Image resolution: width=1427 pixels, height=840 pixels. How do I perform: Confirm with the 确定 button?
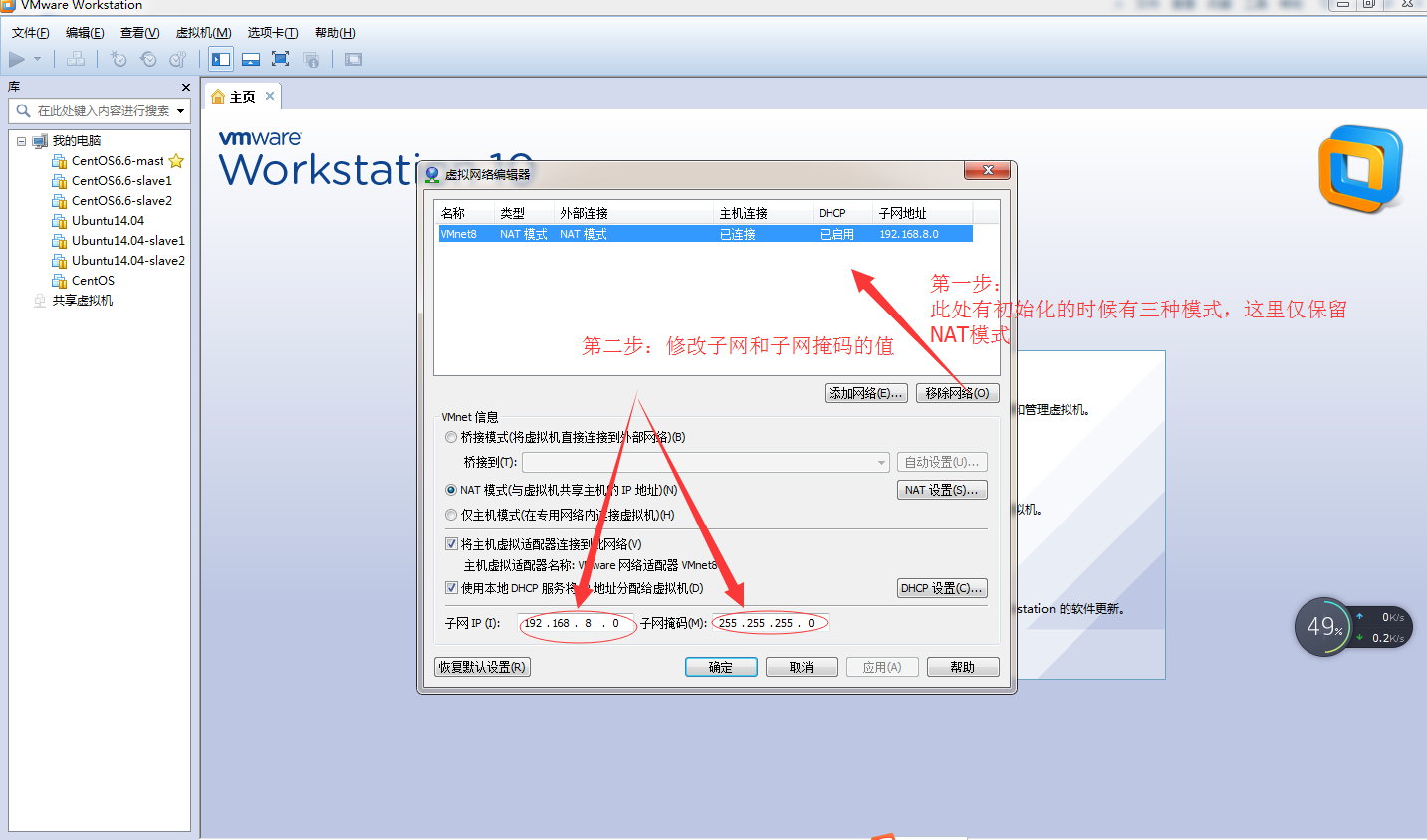point(721,667)
